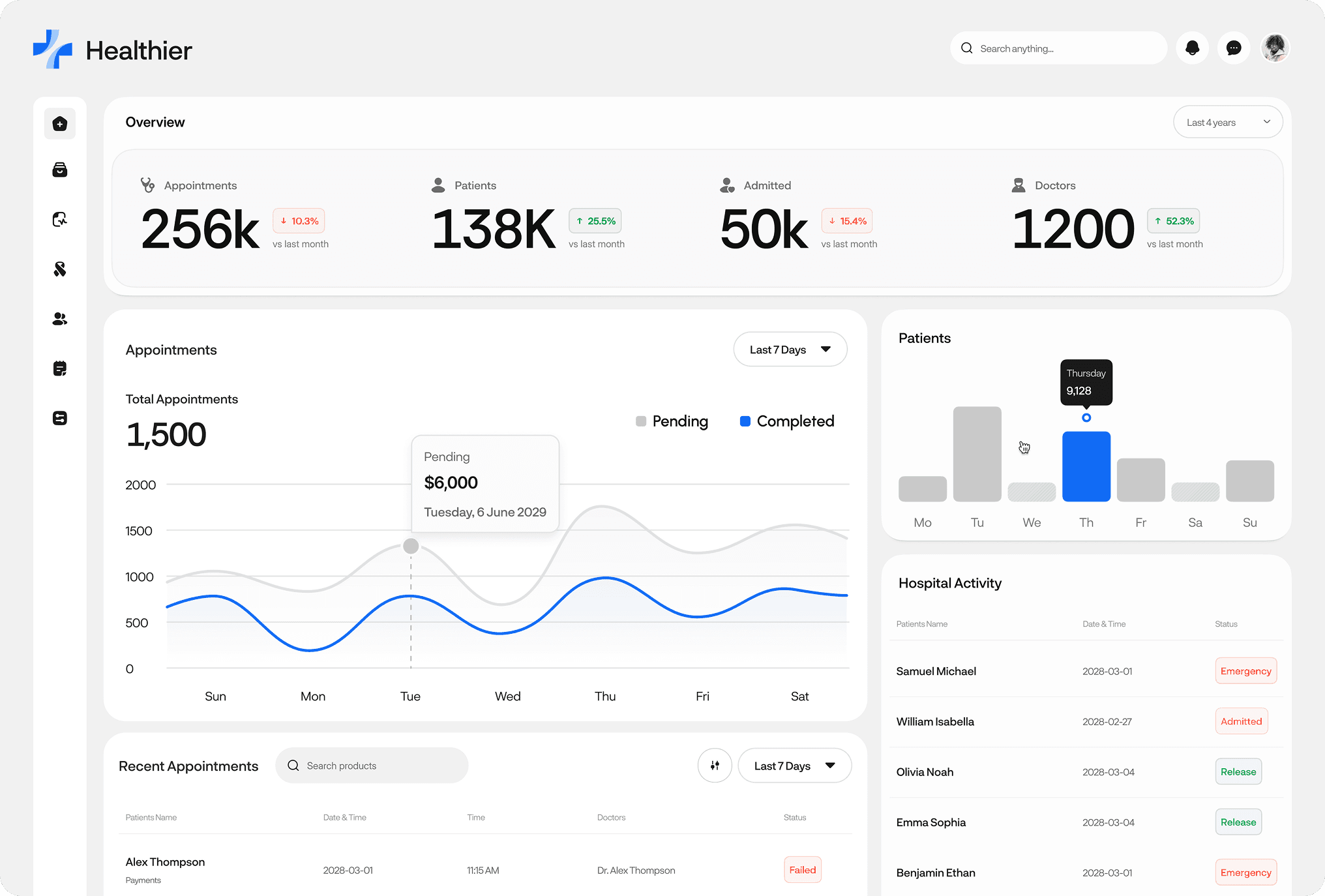Open Appointments chart Last 7 Days dropdown
Viewport: 1325px width, 896px height.
tap(790, 350)
